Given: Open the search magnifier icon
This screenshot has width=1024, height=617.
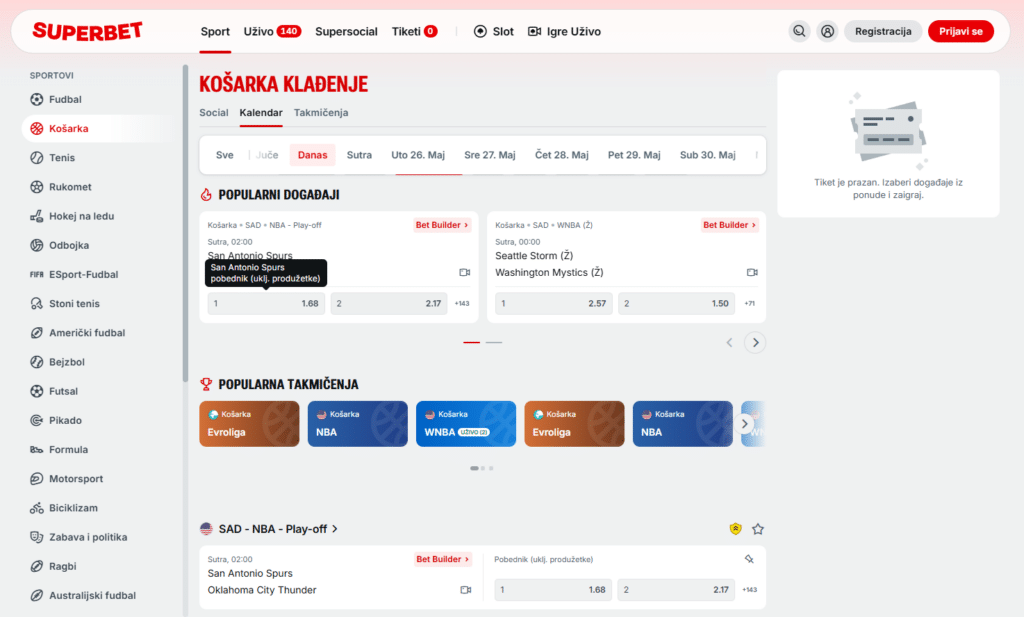Looking at the screenshot, I should point(799,31).
